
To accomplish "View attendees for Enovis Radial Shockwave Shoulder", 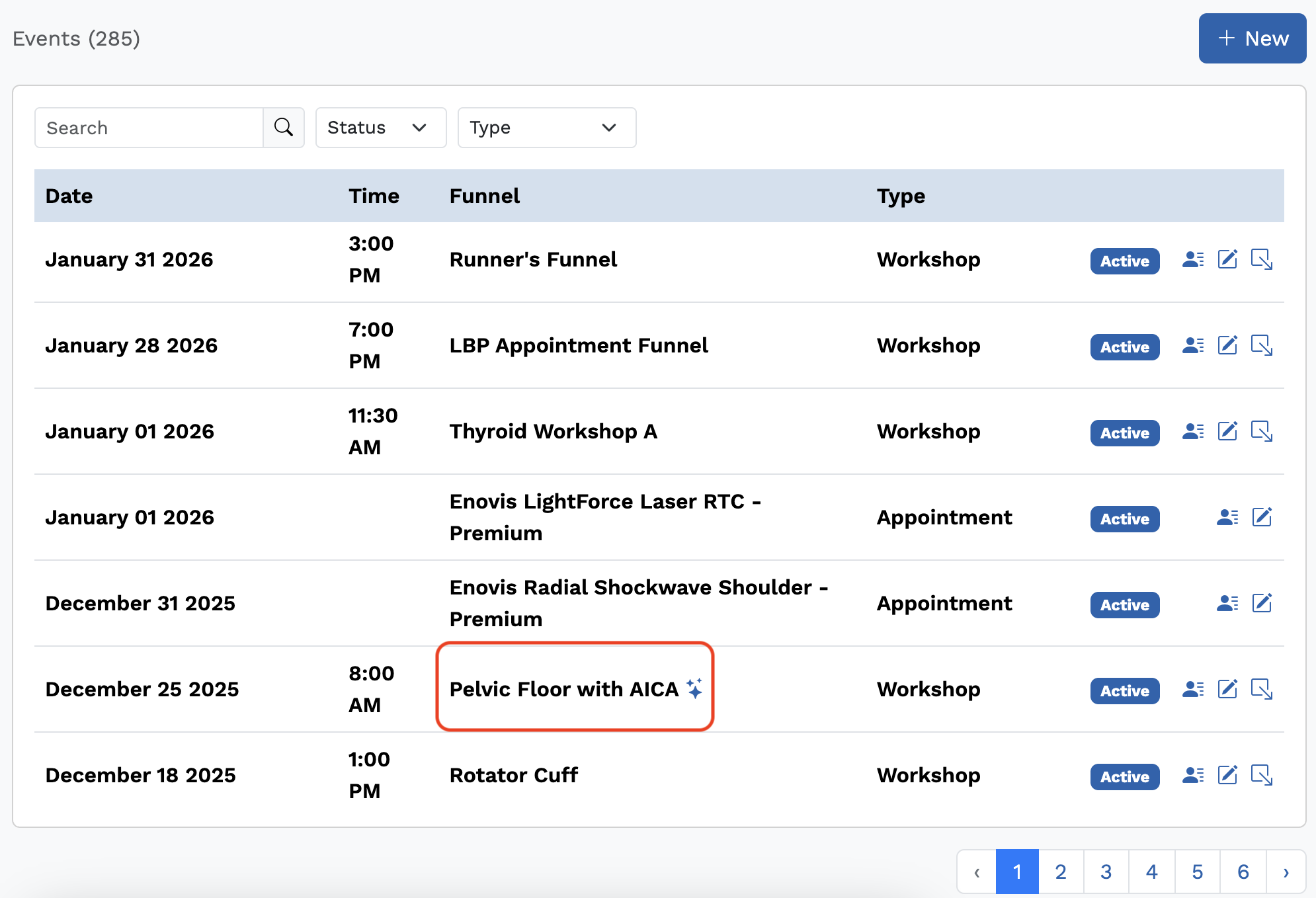I will point(1227,603).
